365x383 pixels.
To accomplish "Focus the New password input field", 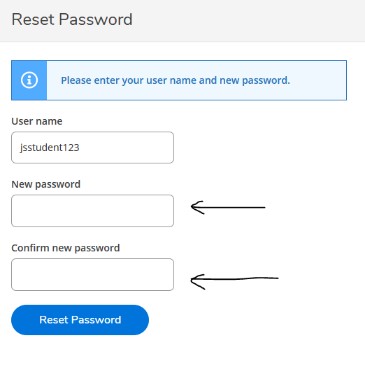I will [x=92, y=211].
